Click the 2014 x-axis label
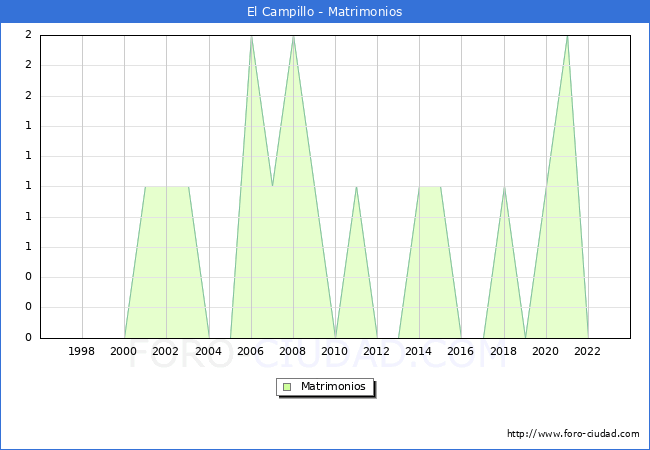The image size is (650, 450). pos(419,351)
